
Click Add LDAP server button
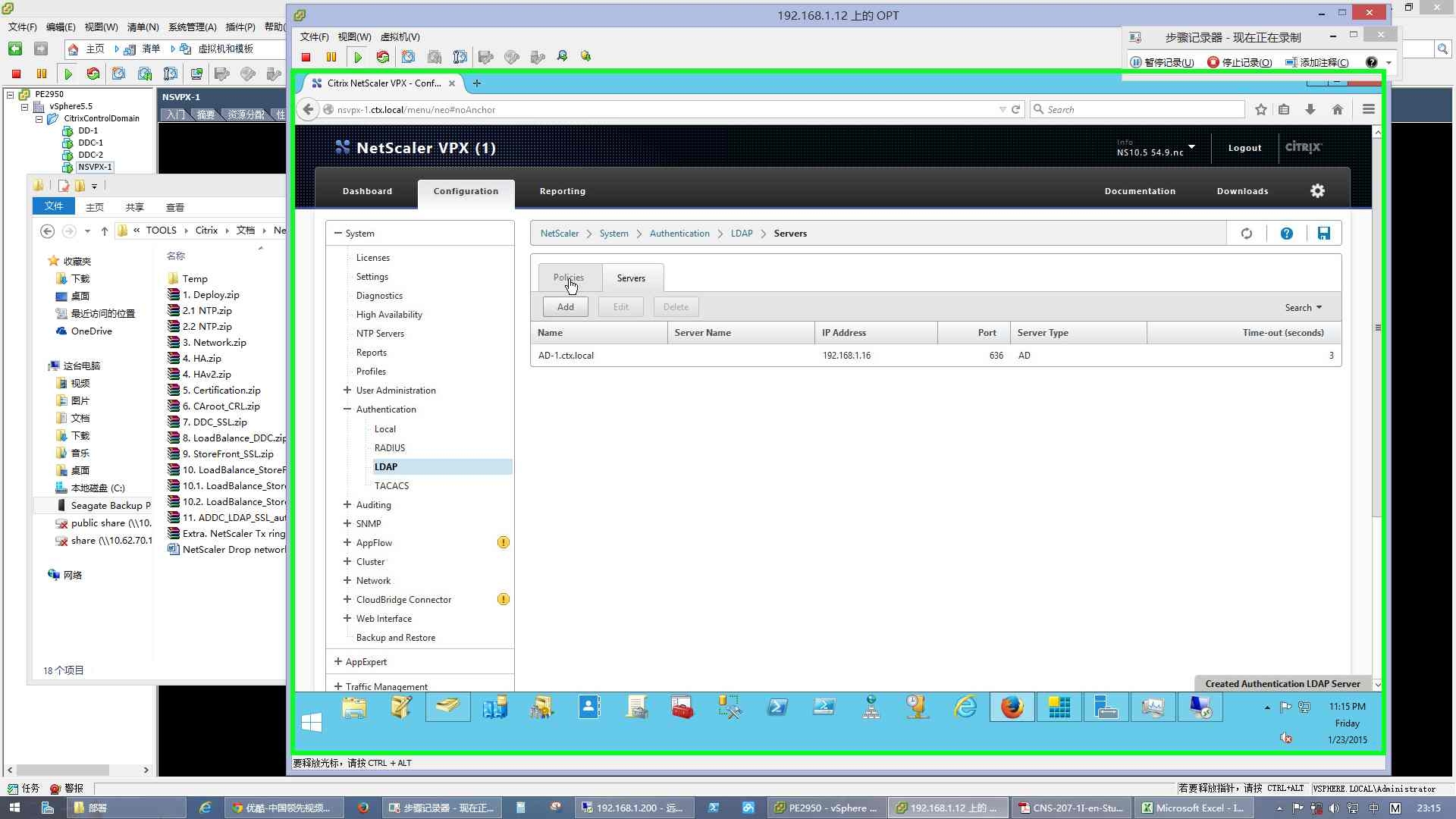coord(566,307)
